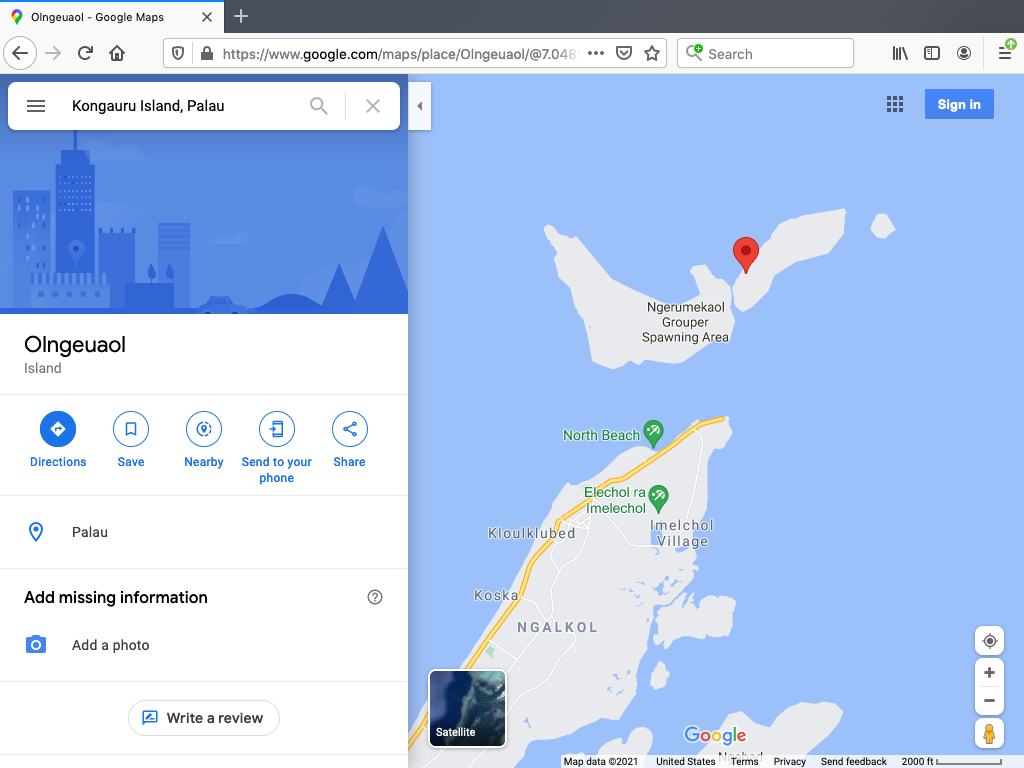
Task: Click the Sign in button
Action: 959,105
